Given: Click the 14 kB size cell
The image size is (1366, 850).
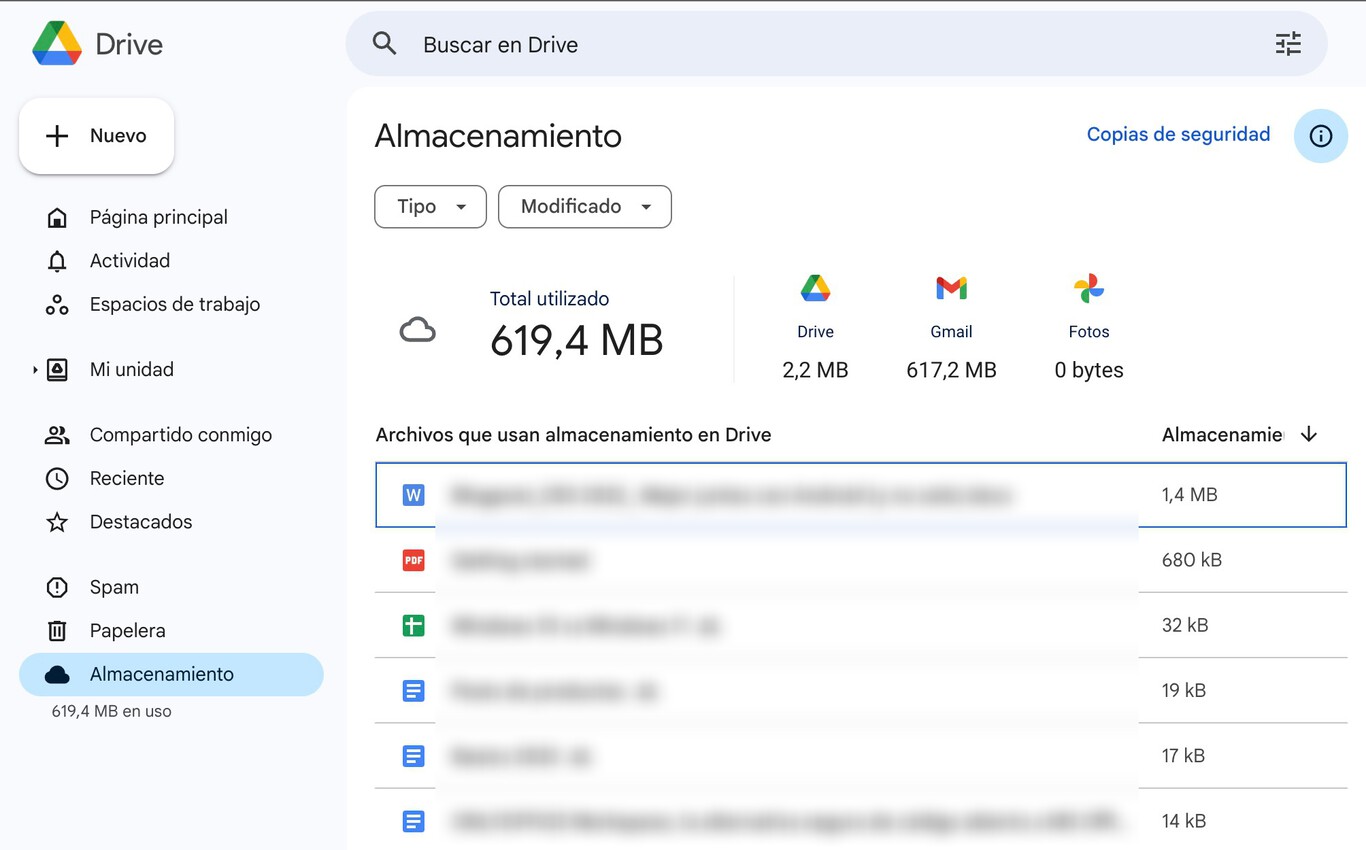Looking at the screenshot, I should 1184,822.
